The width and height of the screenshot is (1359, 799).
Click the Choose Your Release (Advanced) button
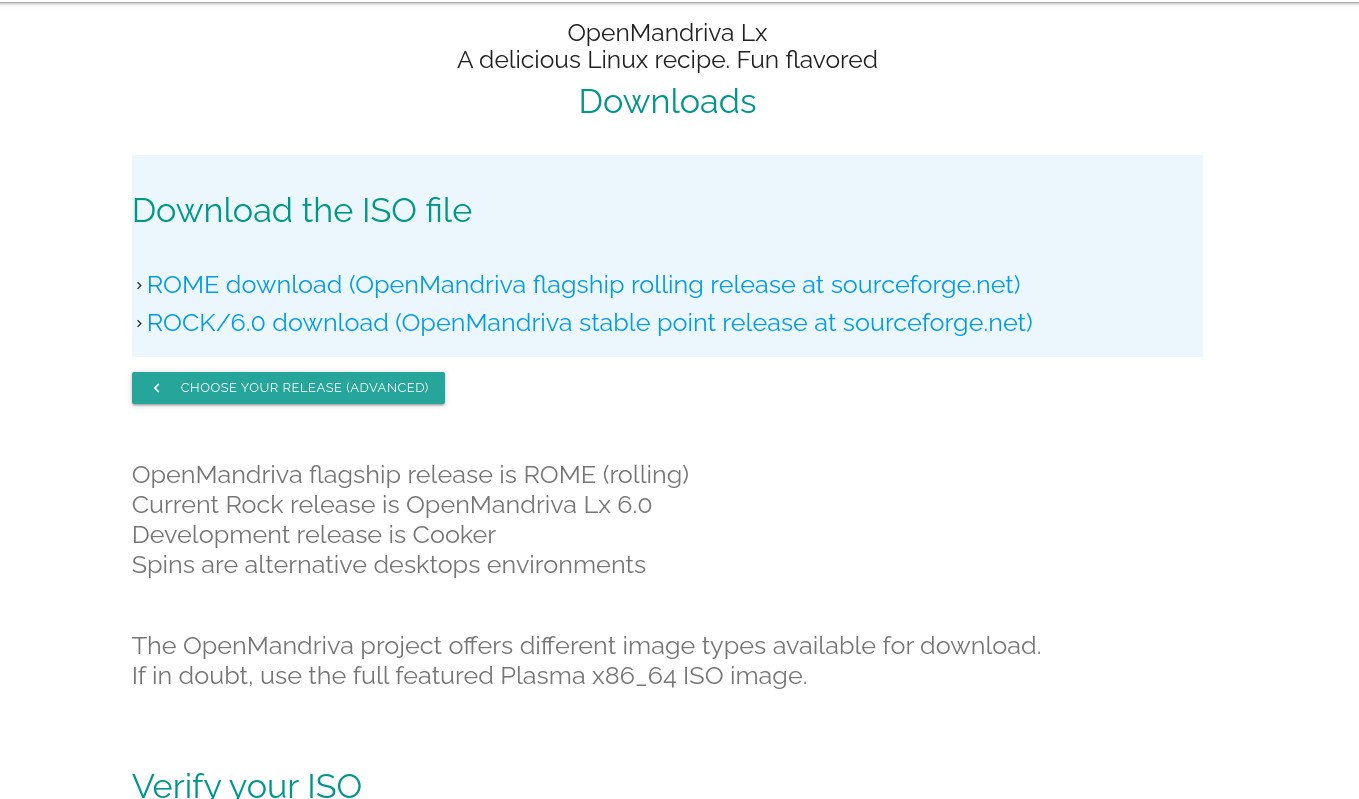pos(288,388)
